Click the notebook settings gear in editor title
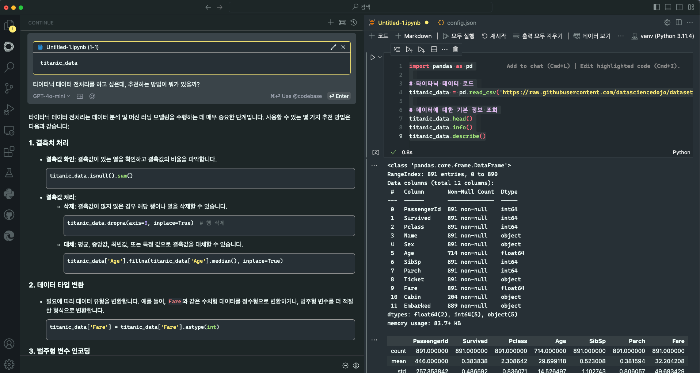The width and height of the screenshot is (700, 373). click(x=667, y=22)
